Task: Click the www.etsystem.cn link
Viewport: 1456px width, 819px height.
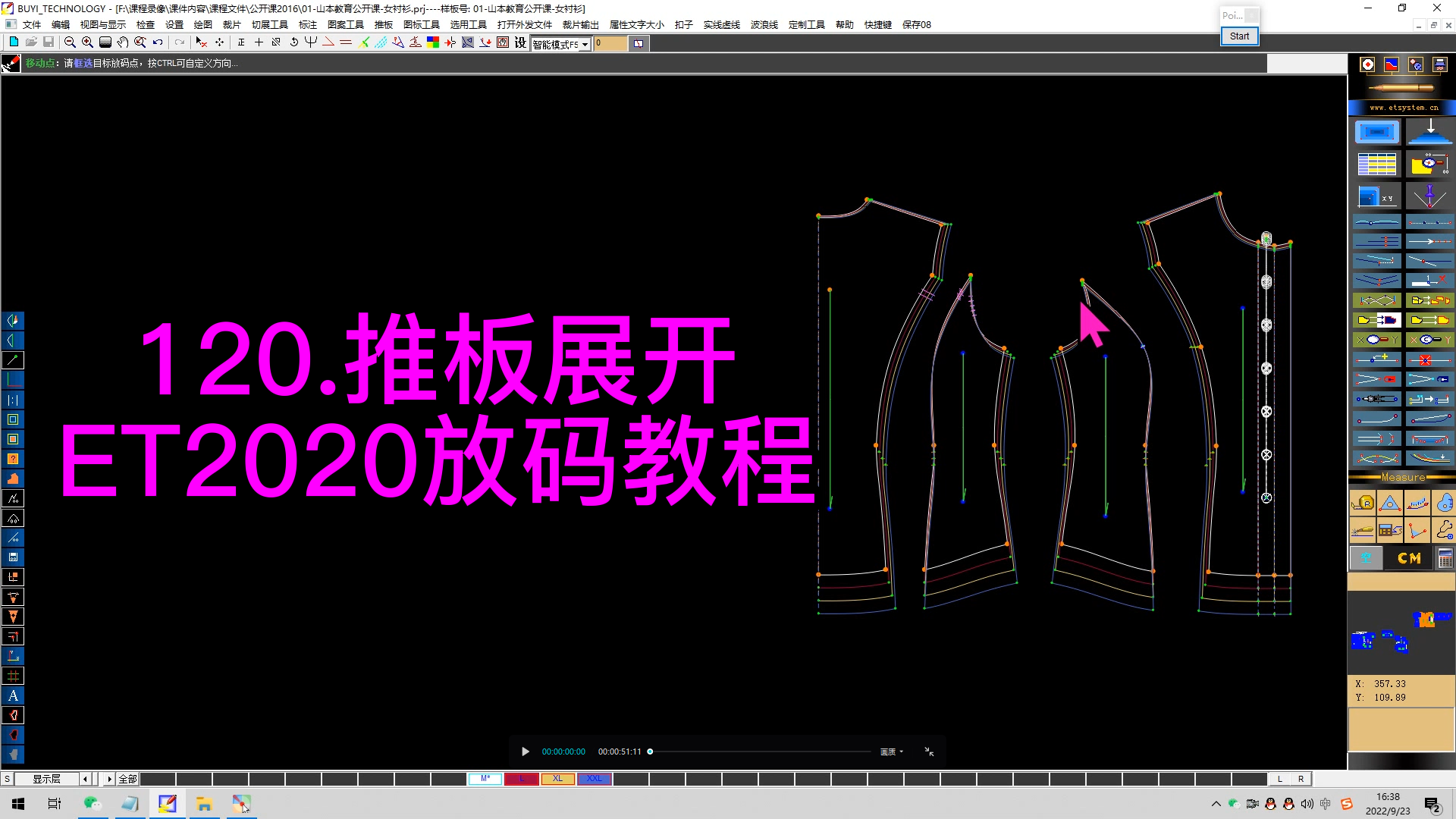Action: tap(1404, 108)
